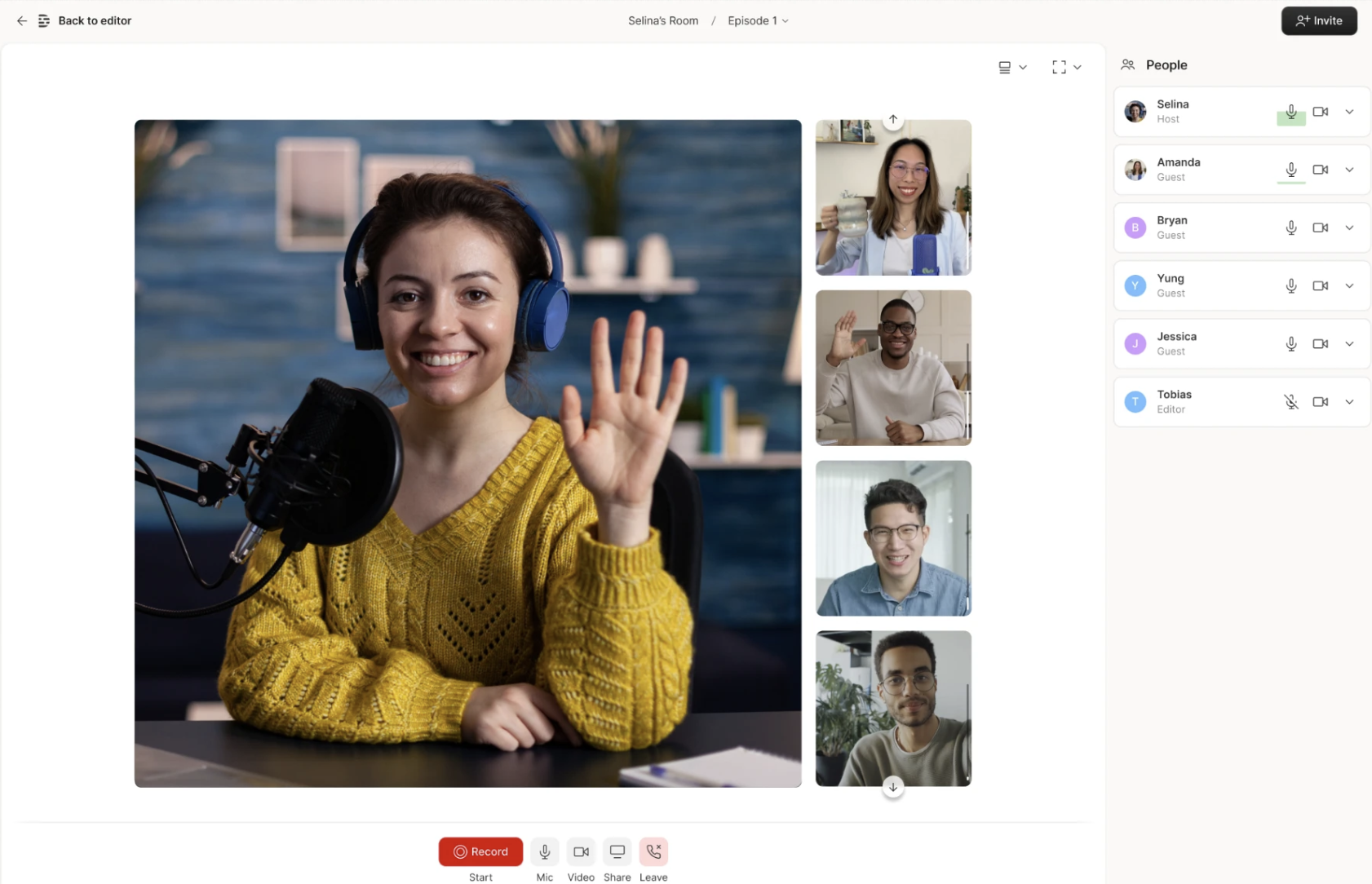Toggle your Video in bottom toolbar

pyautogui.click(x=581, y=851)
